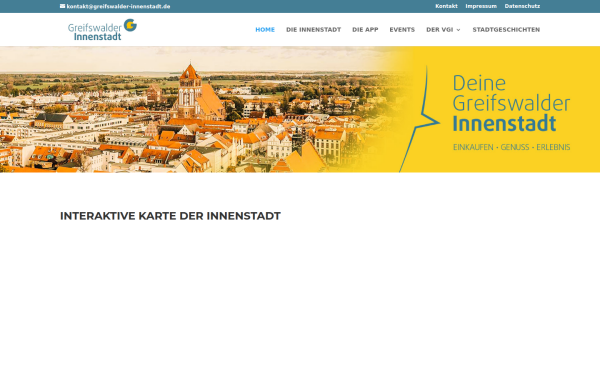Image resolution: width=600 pixels, height=375 pixels.
Task: Click the 'Interaktive Karte der Innenstadt' heading
Action: [x=170, y=216]
